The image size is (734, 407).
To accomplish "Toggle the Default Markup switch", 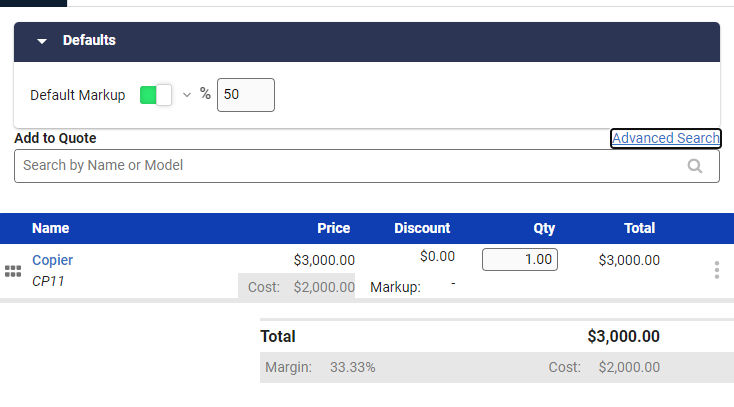I will (x=156, y=95).
